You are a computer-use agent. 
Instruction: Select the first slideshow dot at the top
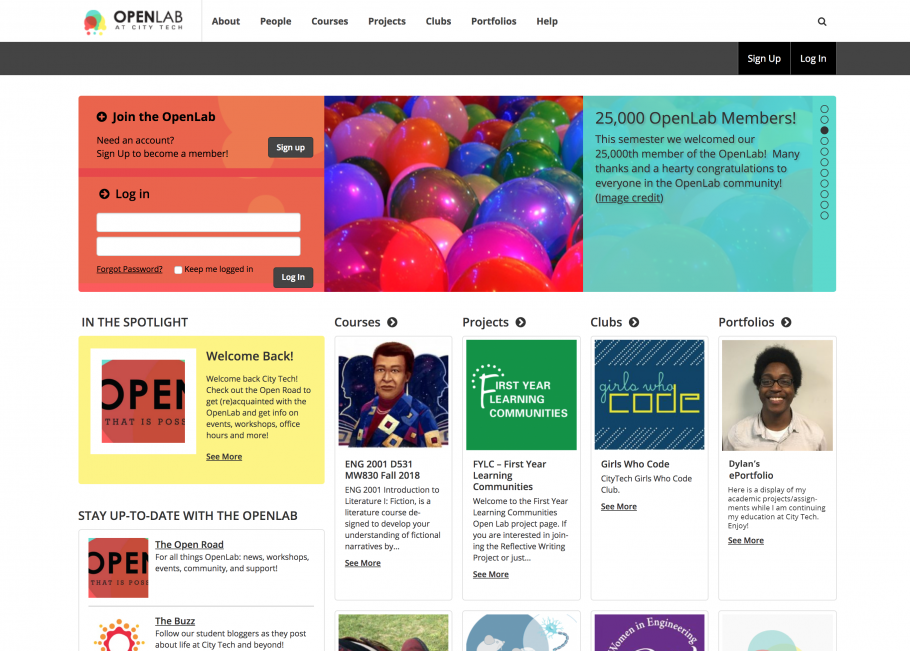(824, 109)
